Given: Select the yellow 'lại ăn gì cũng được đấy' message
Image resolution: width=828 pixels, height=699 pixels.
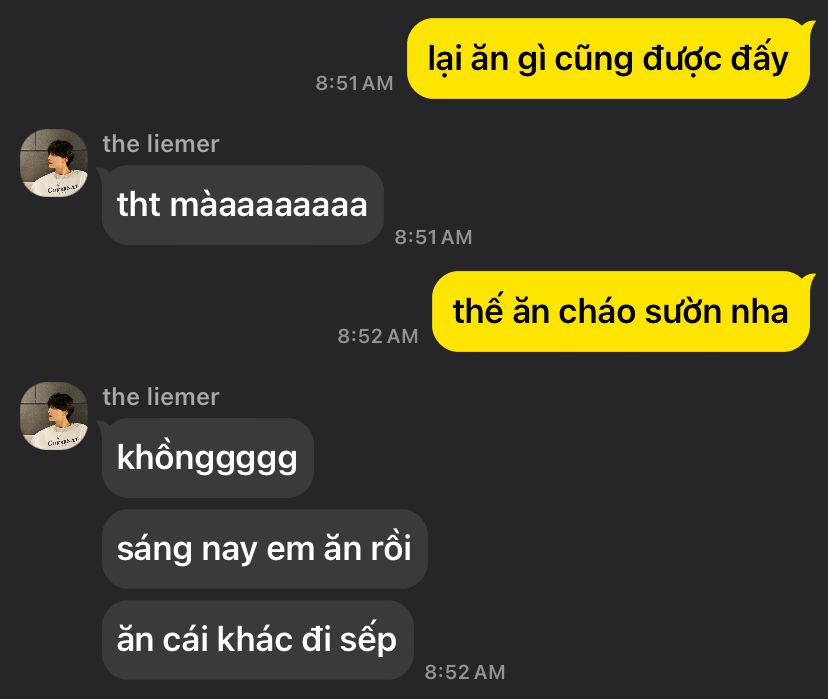Looking at the screenshot, I should click(x=608, y=59).
